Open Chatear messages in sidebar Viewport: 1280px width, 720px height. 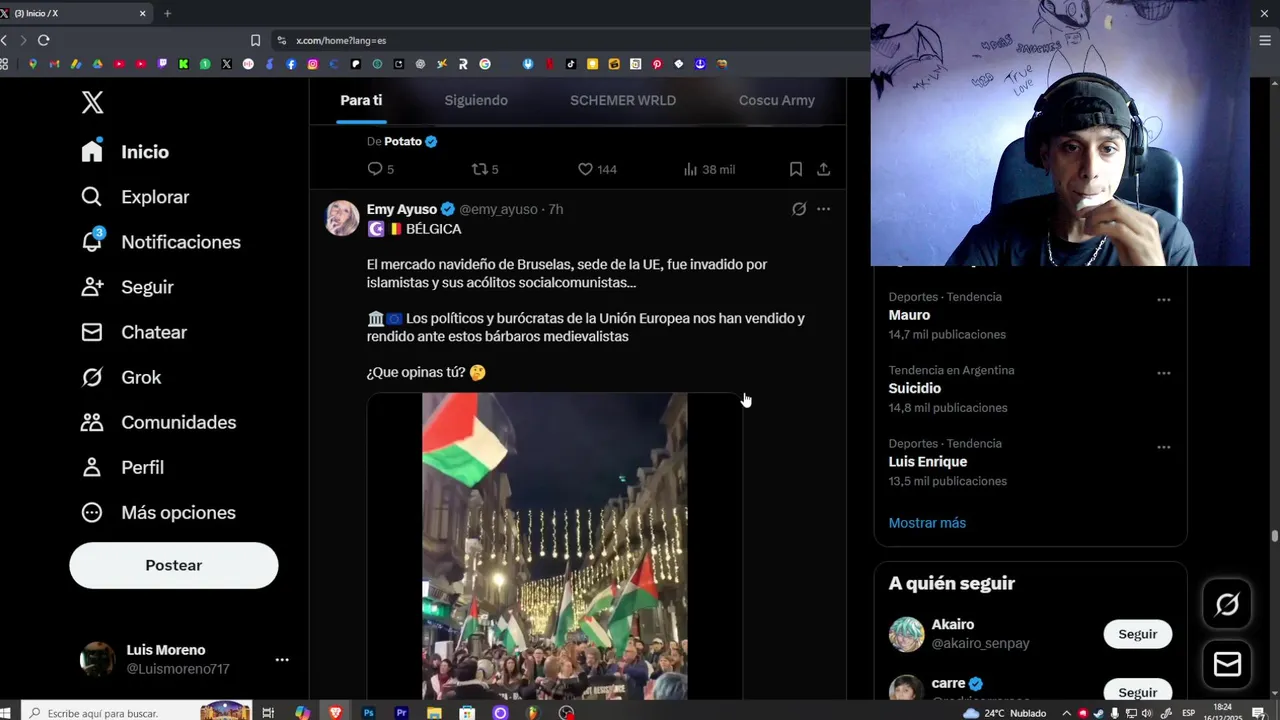[134, 332]
